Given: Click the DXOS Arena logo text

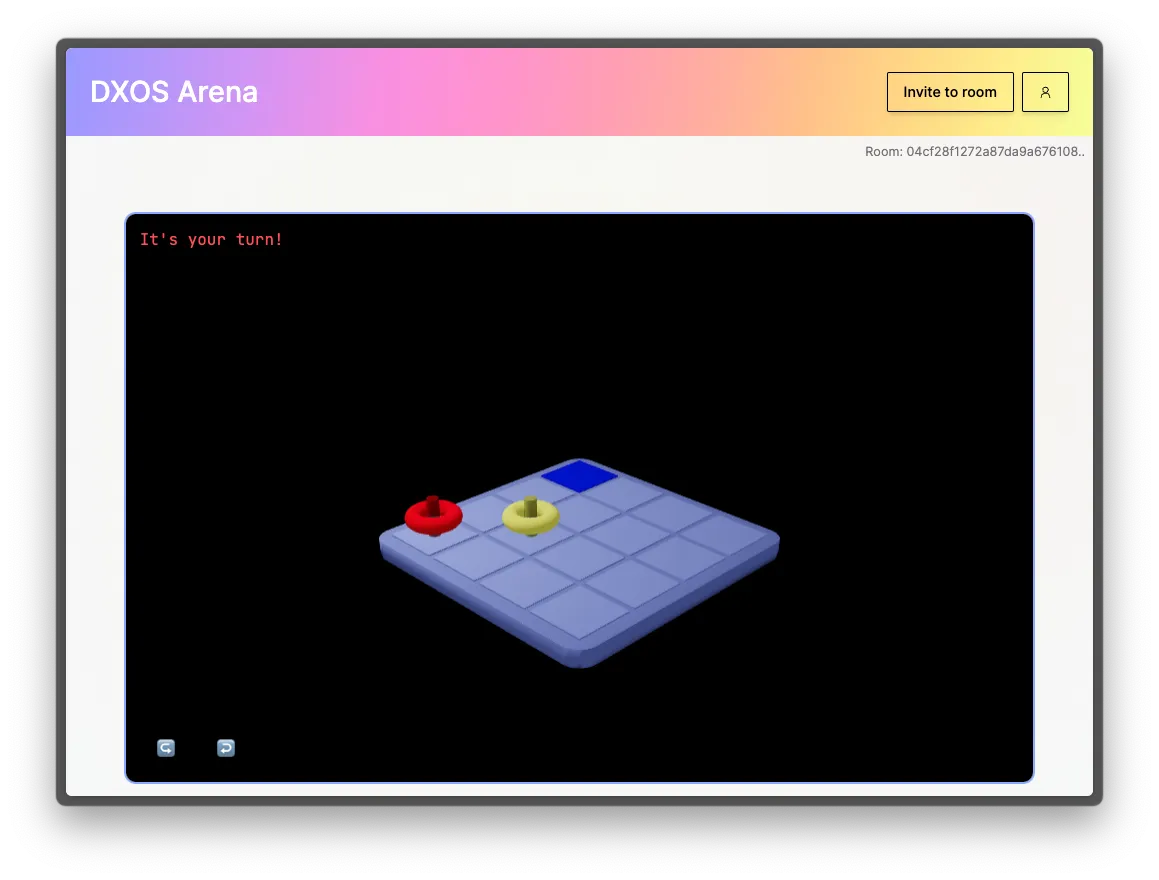Looking at the screenshot, I should coord(173,91).
